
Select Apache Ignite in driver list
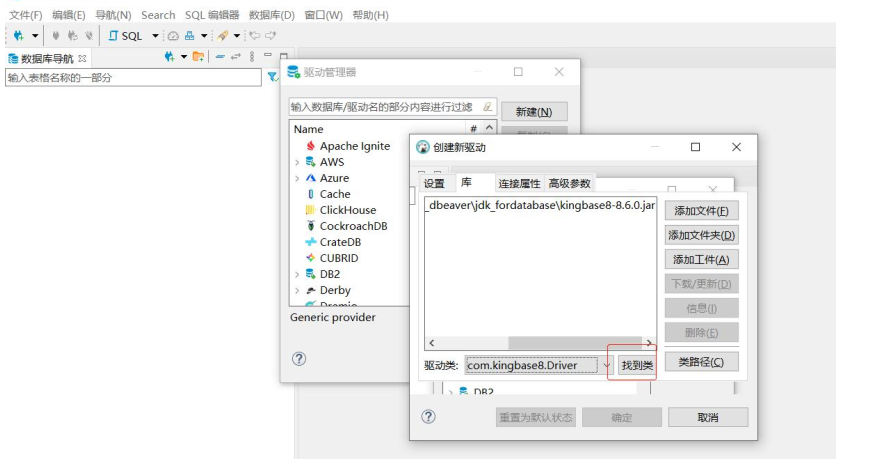(x=354, y=146)
